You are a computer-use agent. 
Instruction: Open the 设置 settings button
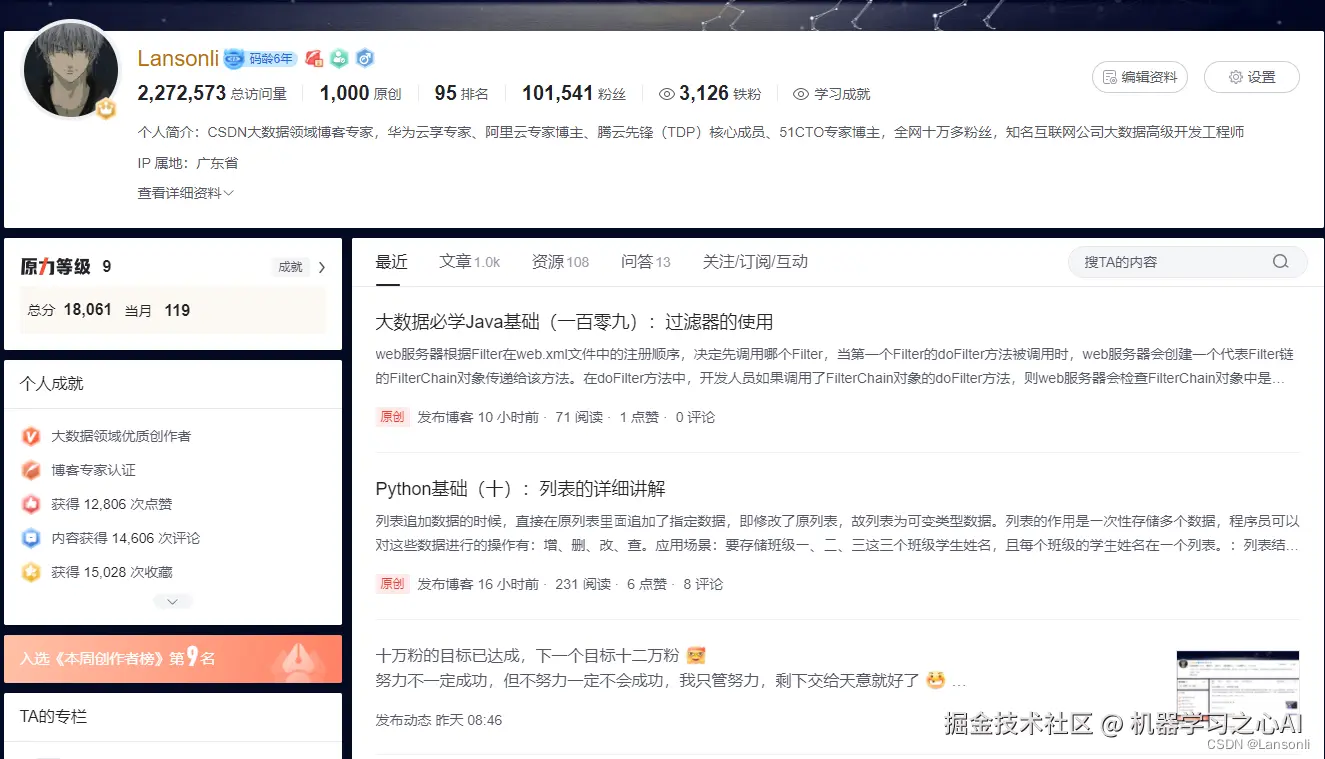[1252, 77]
